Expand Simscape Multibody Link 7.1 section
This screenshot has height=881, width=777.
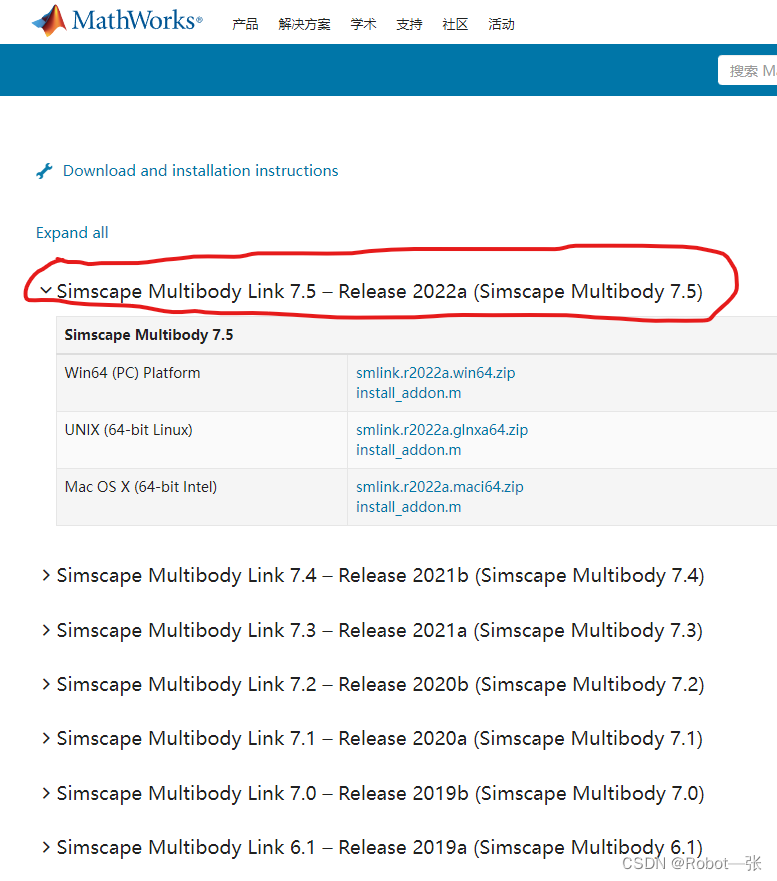[x=372, y=739]
